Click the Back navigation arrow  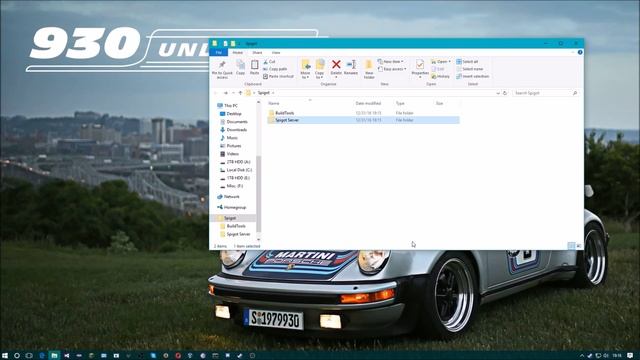pyautogui.click(x=216, y=93)
